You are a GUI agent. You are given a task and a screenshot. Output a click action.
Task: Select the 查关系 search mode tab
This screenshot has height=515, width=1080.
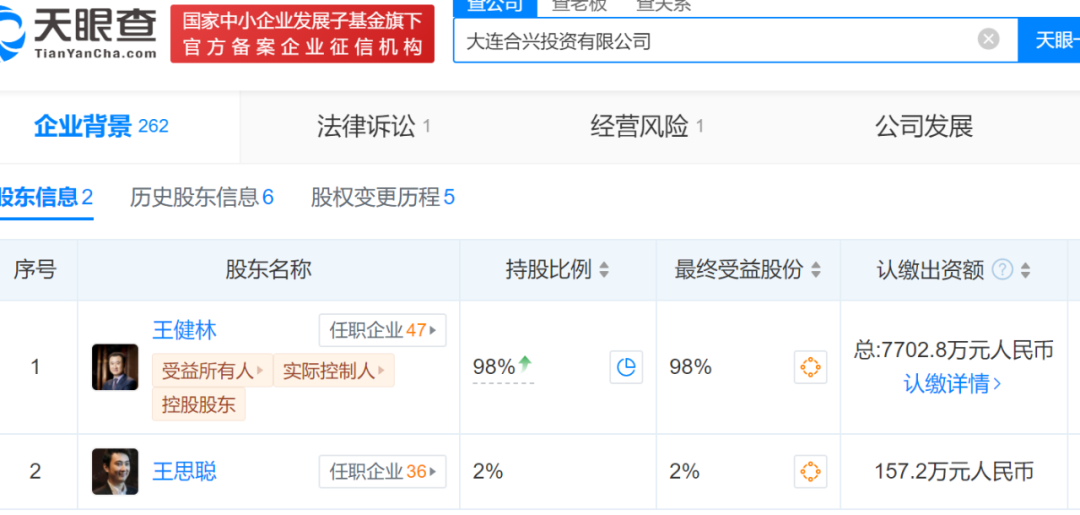coord(663,6)
